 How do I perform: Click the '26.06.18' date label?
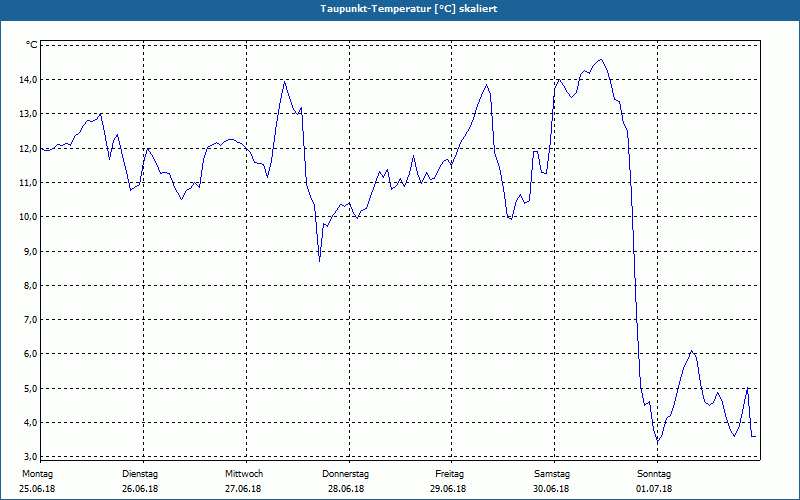(140, 489)
